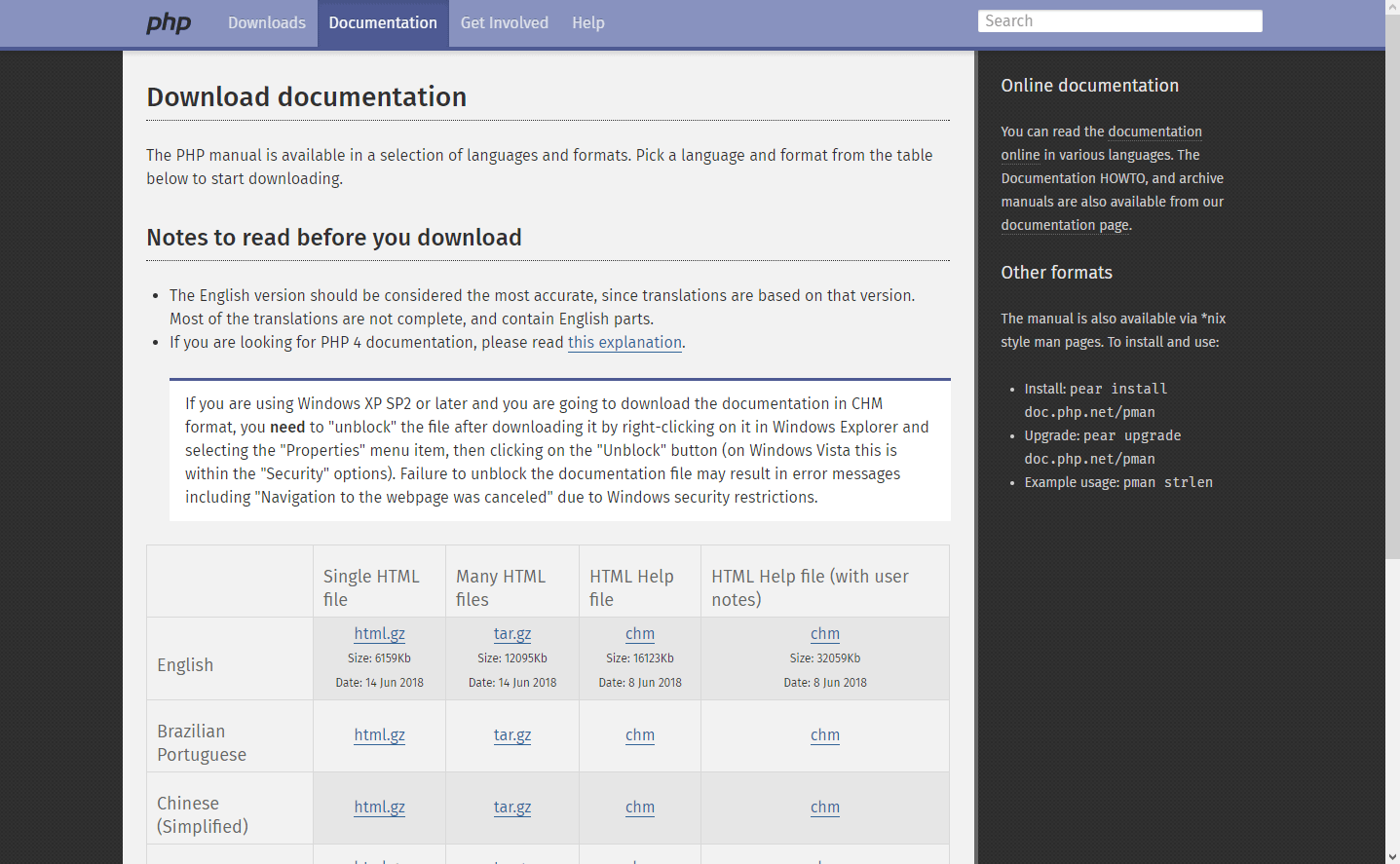1400x864 pixels.
Task: Select the Documentation tab
Action: [x=383, y=22]
